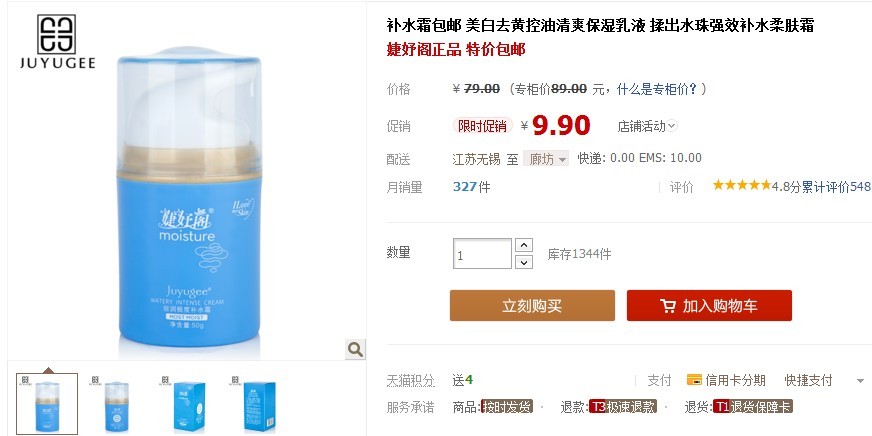Select the fourth thumbnail showing box back
The width and height of the screenshot is (872, 436).
coord(259,404)
